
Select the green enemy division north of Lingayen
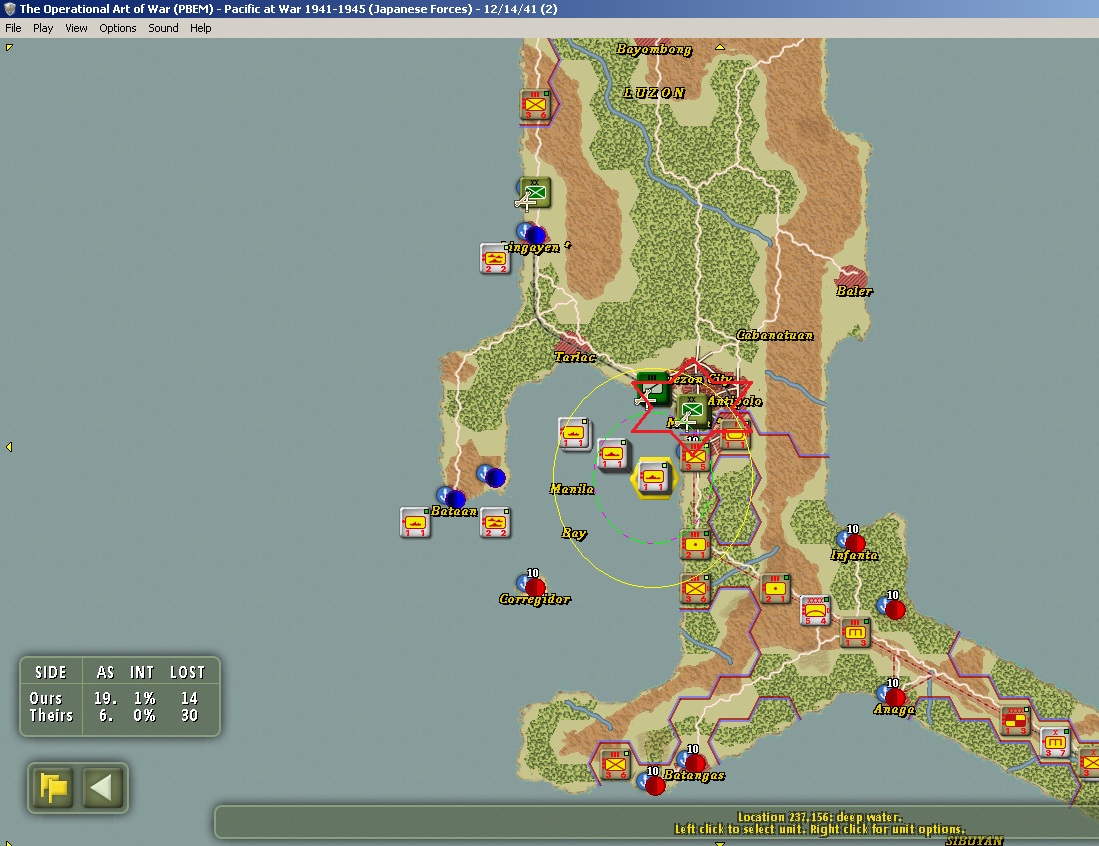point(535,193)
